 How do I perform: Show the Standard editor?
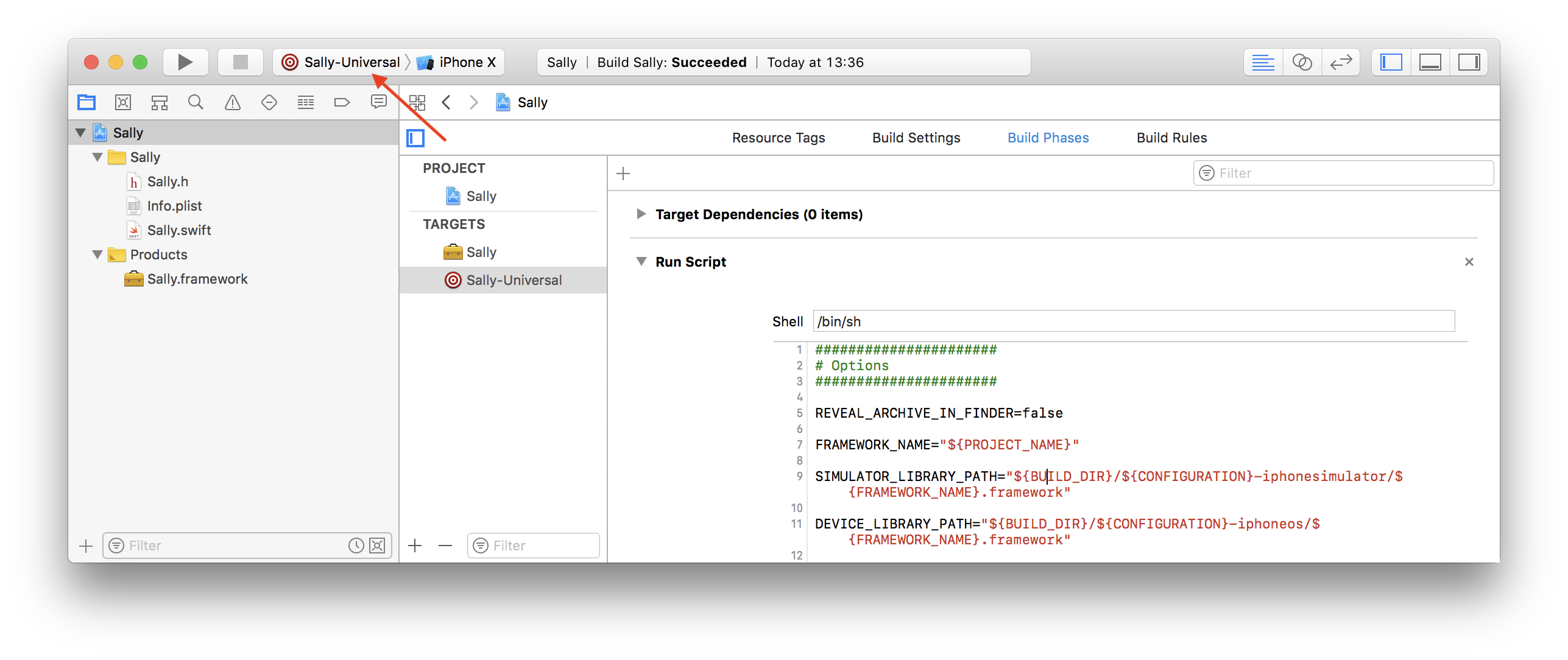[1263, 62]
